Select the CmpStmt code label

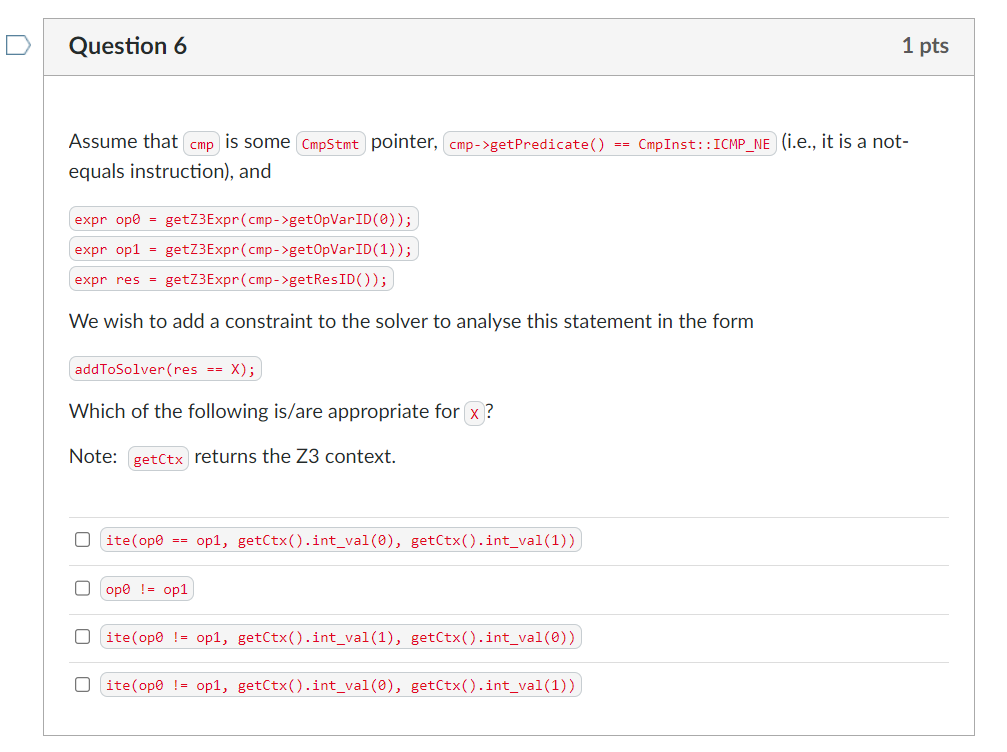tap(330, 143)
